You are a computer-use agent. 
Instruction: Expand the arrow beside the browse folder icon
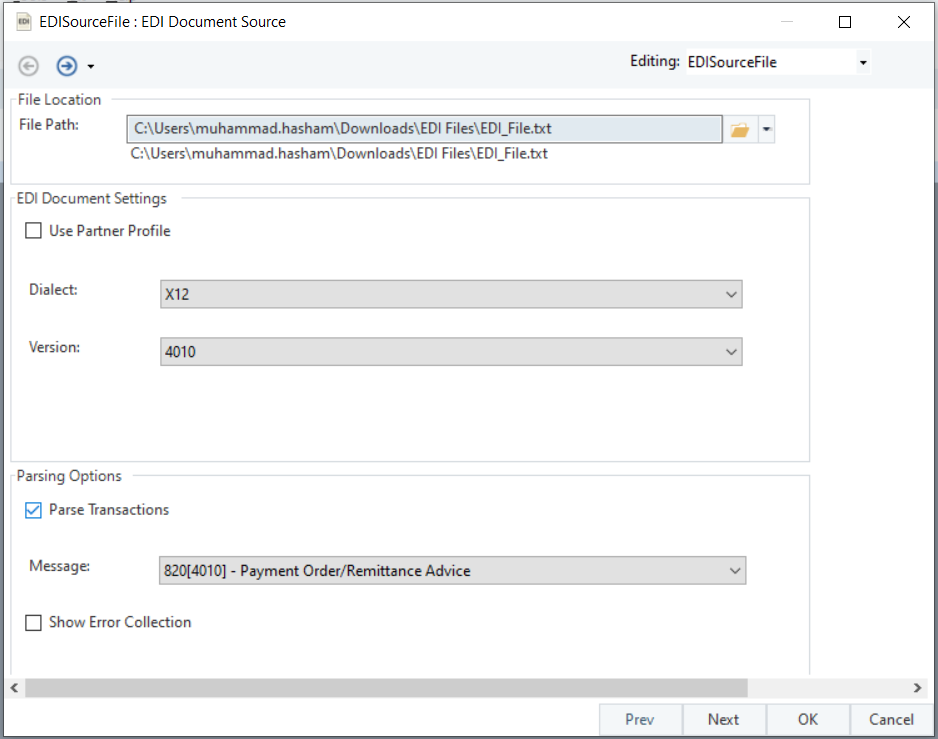pos(766,130)
